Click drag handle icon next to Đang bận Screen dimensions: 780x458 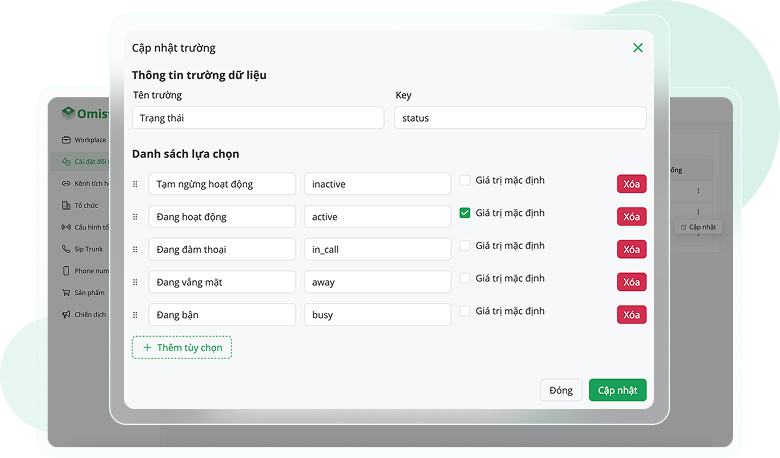coord(136,315)
